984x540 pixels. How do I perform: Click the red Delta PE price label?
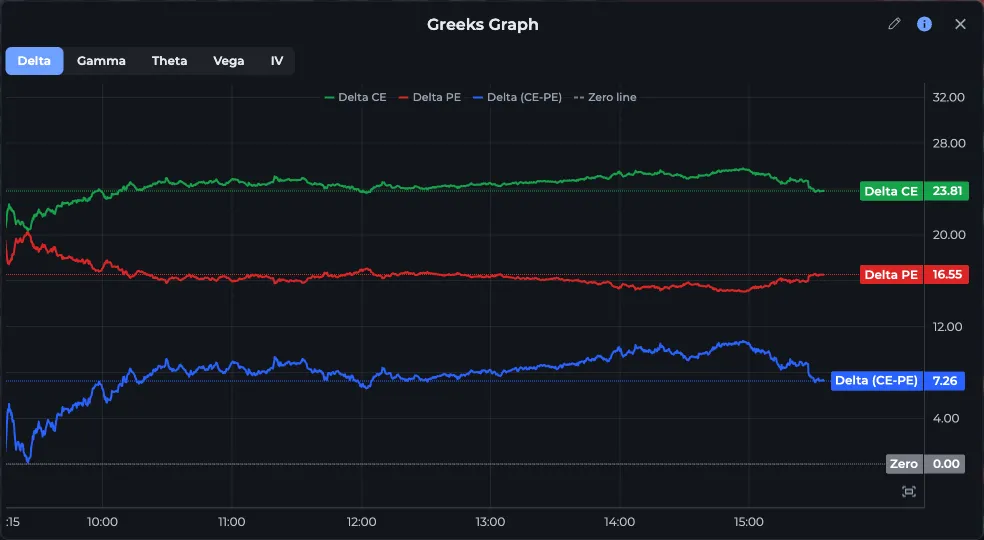click(891, 274)
